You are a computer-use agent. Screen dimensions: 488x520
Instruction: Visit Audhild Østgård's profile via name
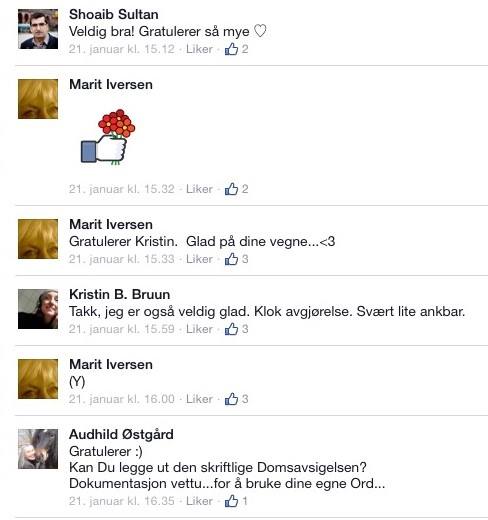(x=121, y=434)
